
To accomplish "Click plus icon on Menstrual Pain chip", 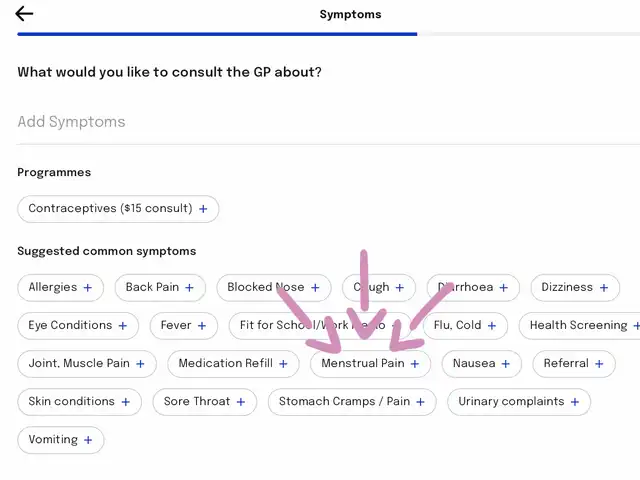I will click(415, 364).
